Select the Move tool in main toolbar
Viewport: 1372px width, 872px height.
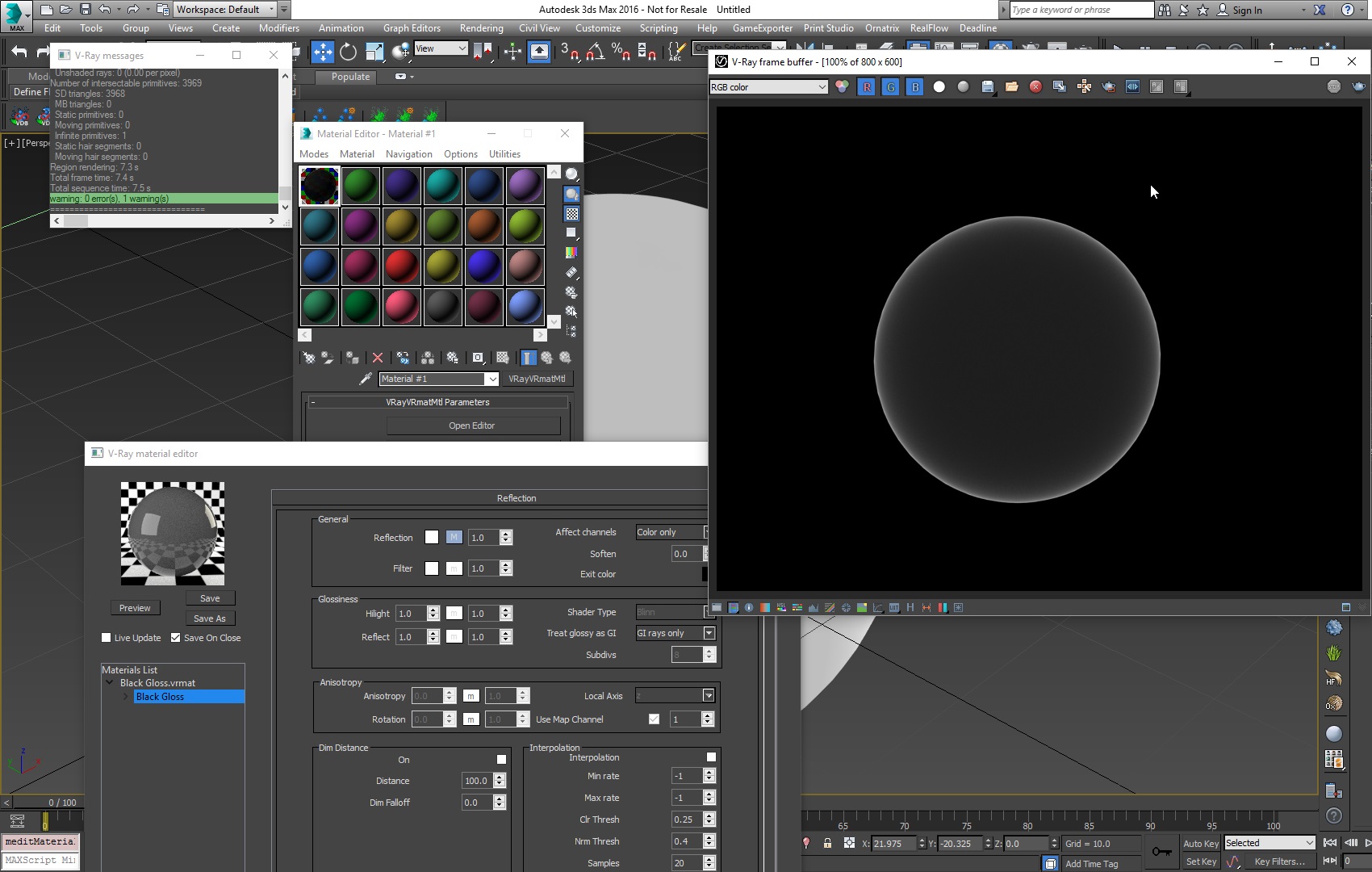pyautogui.click(x=323, y=52)
